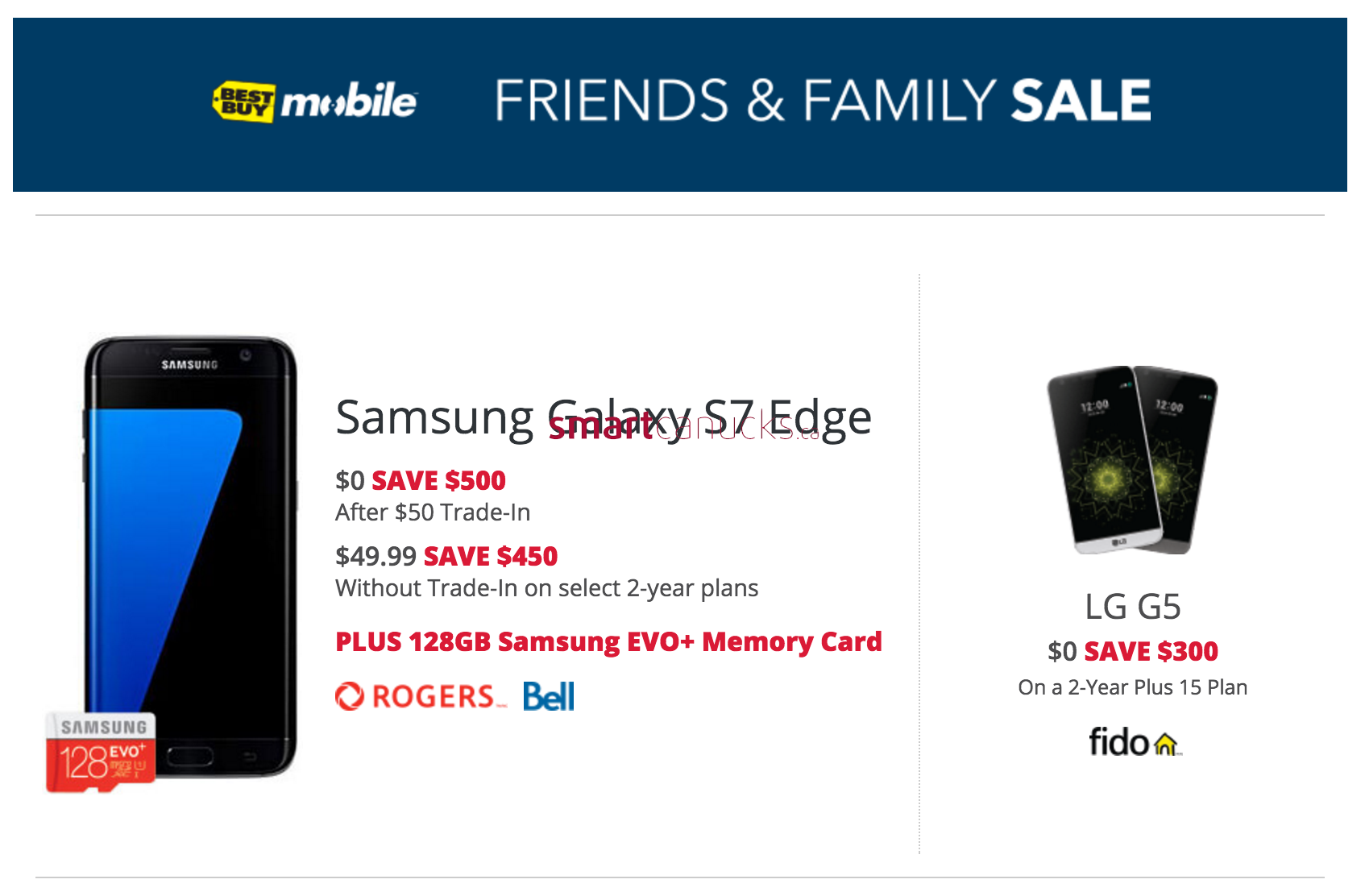Image resolution: width=1365 pixels, height=896 pixels.
Task: Click the $0 SAVE $500 offer text
Action: click(421, 481)
